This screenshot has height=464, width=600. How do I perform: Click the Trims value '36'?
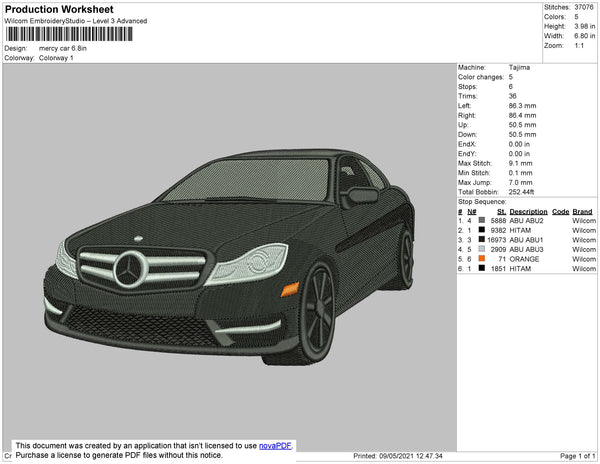tap(512, 96)
